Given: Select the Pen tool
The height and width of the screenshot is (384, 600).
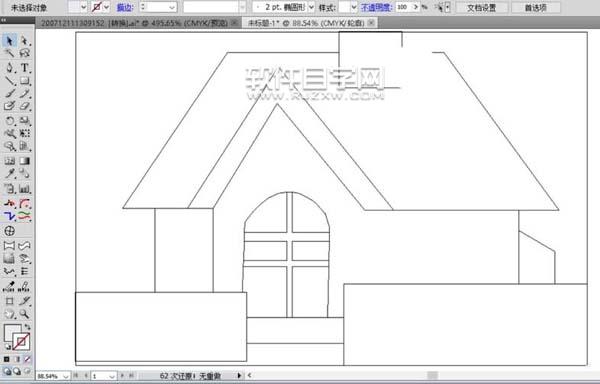Looking at the screenshot, I should click(x=9, y=68).
